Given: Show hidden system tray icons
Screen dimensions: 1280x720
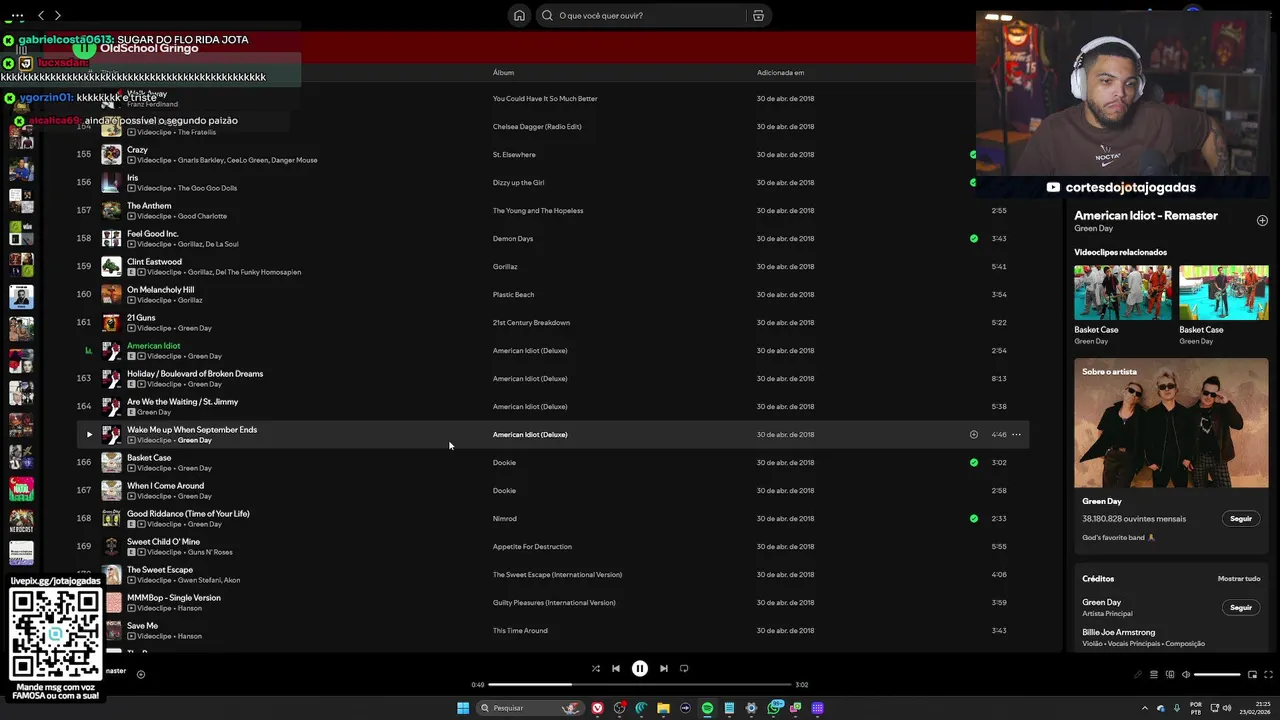Looking at the screenshot, I should point(1147,708).
